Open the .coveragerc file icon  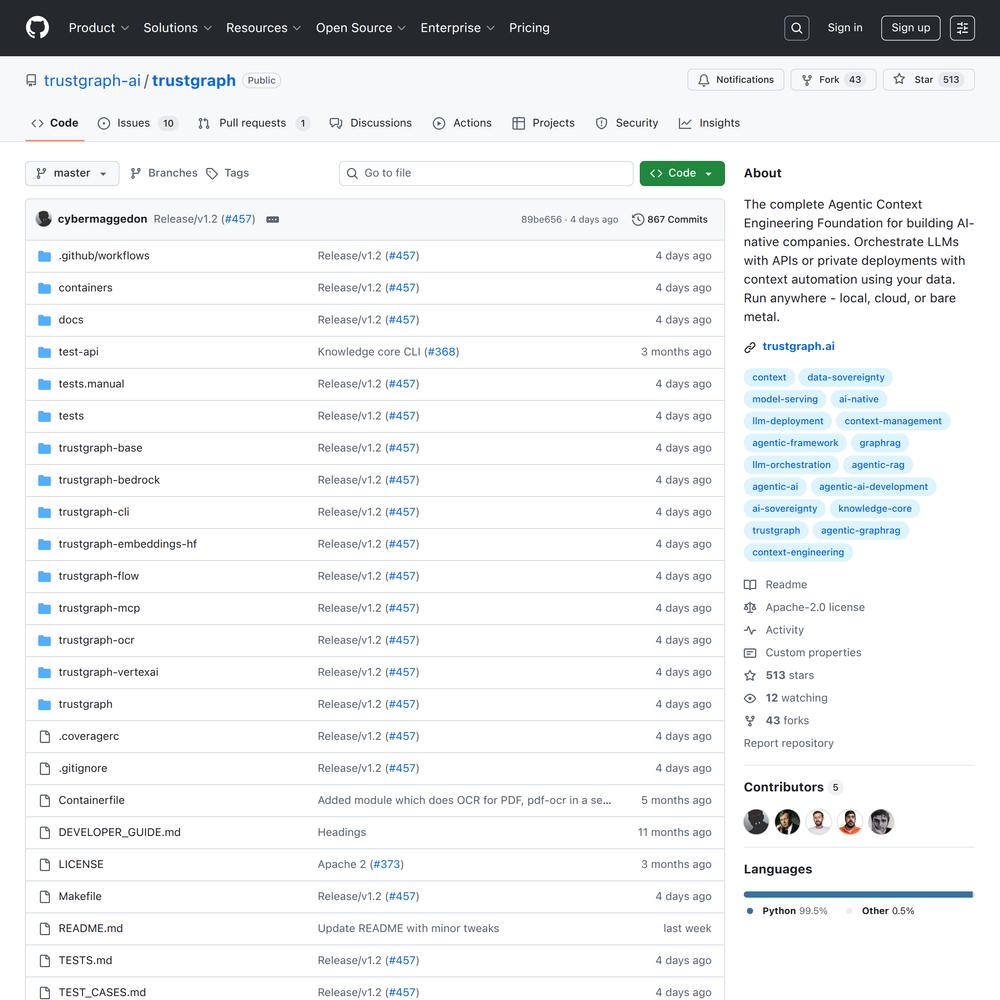click(x=45, y=737)
